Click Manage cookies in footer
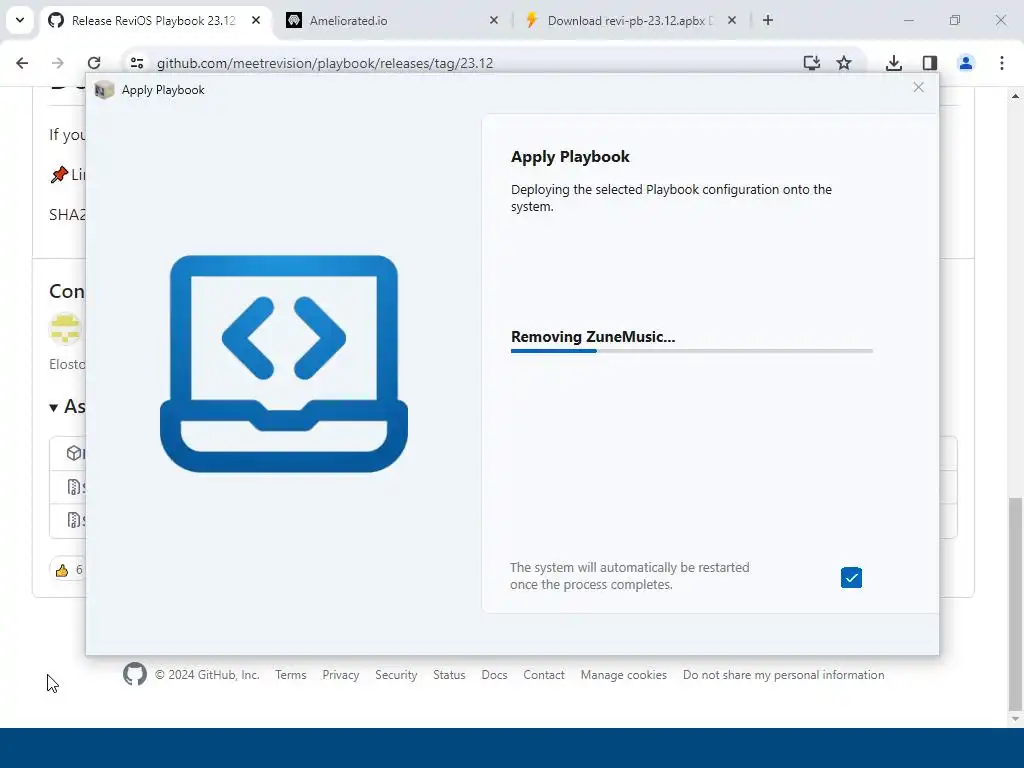 pyautogui.click(x=624, y=675)
